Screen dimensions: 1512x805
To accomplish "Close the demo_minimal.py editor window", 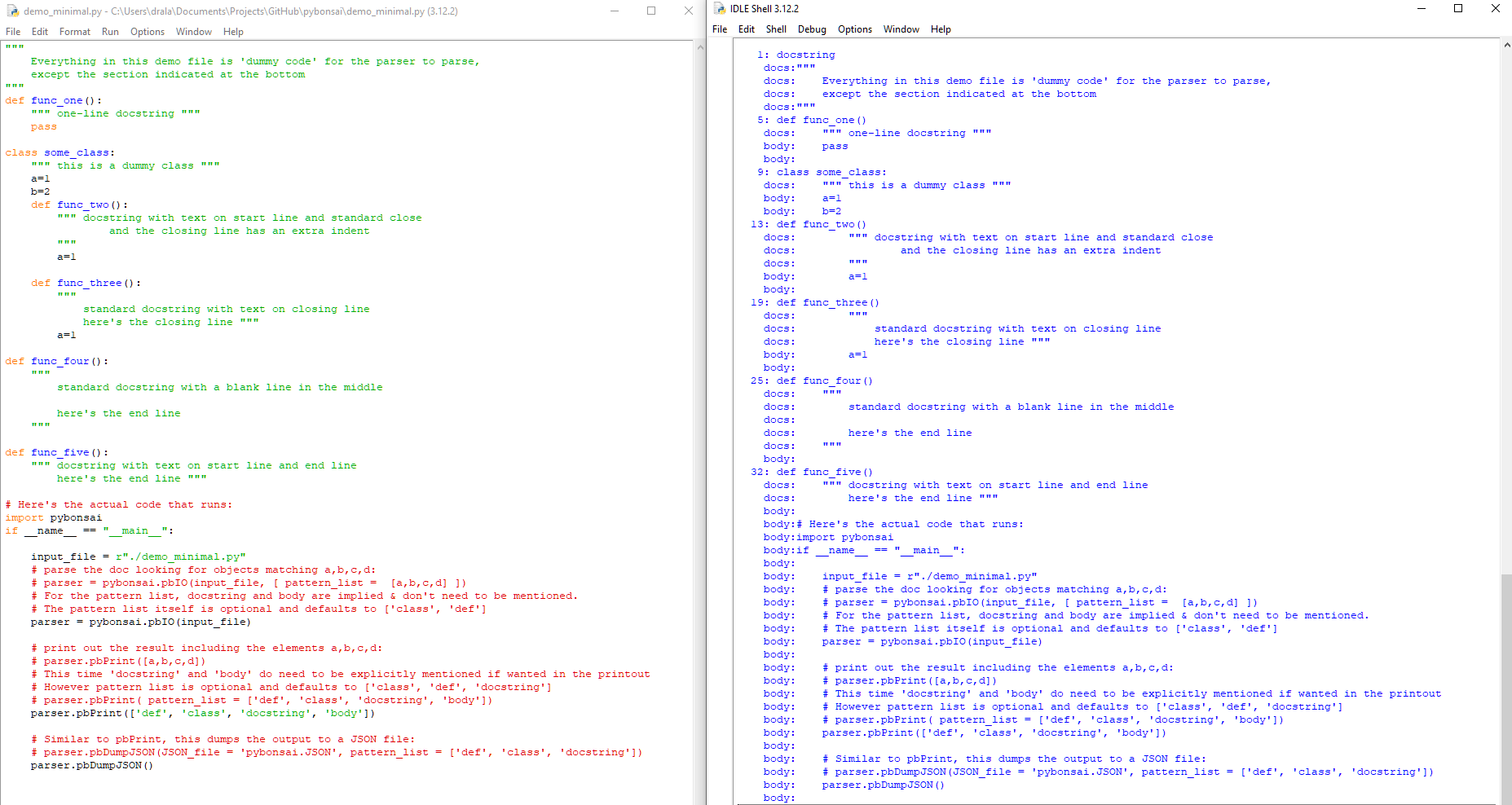I will coord(688,11).
